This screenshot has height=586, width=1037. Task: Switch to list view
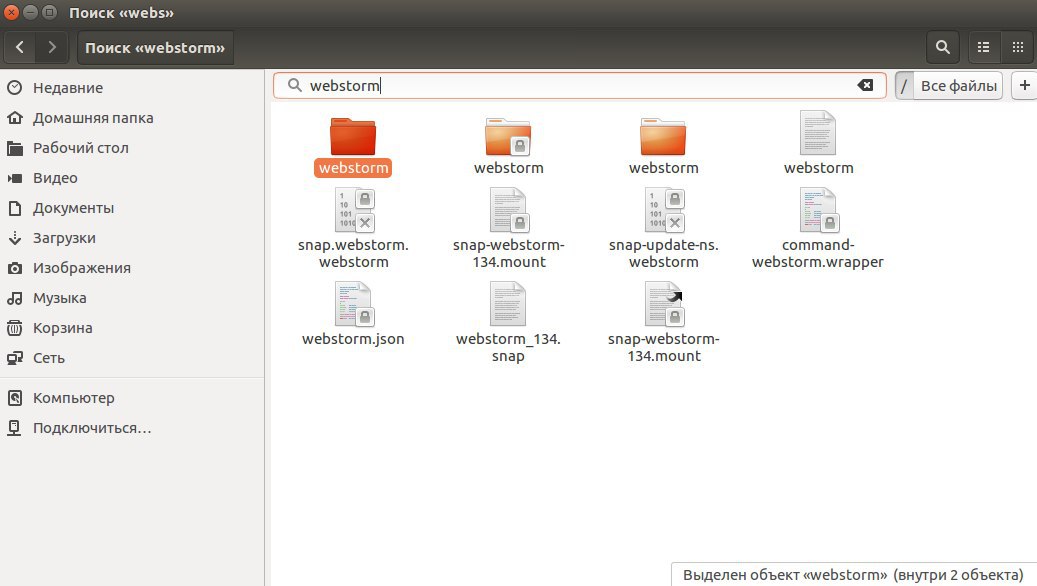pos(983,47)
